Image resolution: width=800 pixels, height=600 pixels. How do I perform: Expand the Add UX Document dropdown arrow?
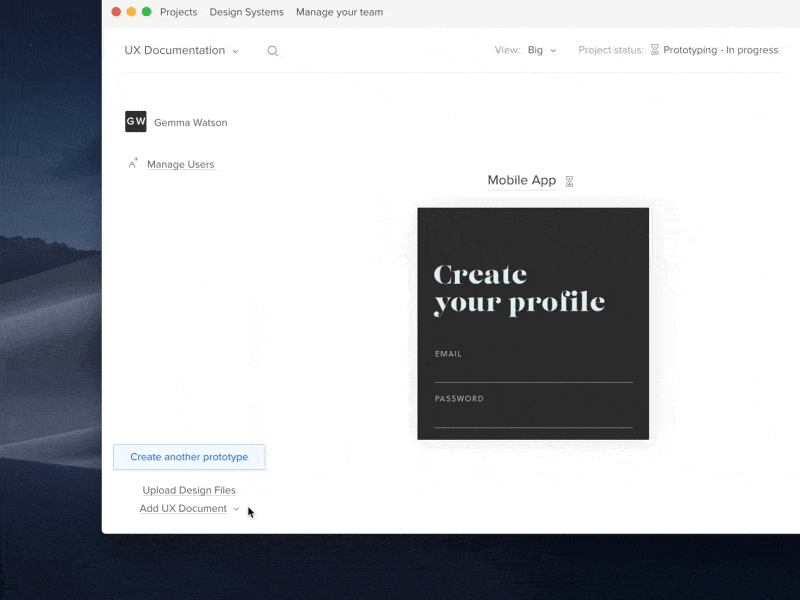click(236, 509)
